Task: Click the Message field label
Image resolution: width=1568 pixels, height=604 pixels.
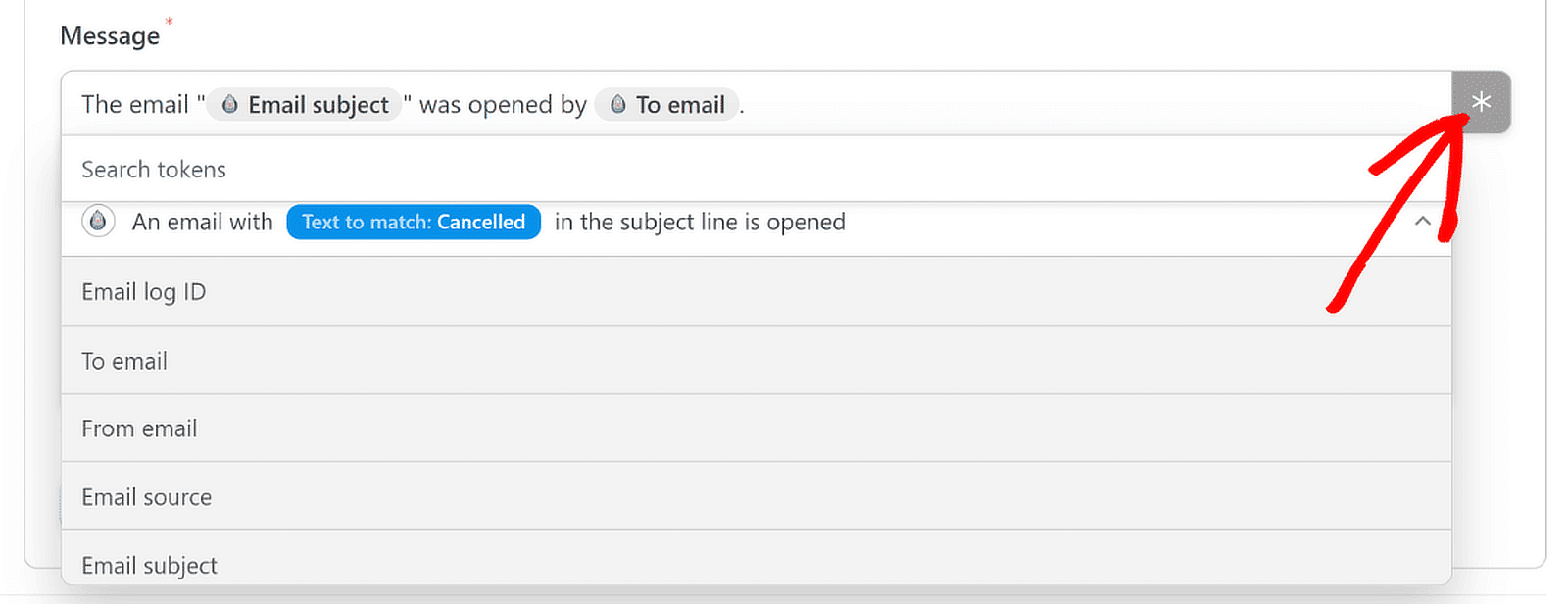Action: point(111,35)
